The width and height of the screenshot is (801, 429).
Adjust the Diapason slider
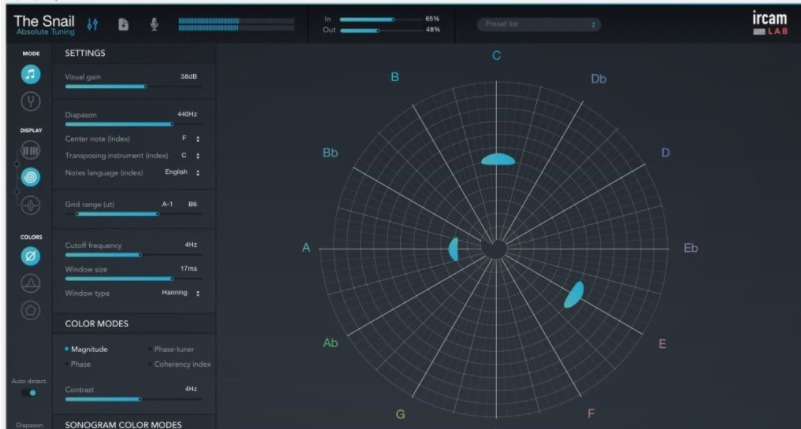tap(133, 124)
